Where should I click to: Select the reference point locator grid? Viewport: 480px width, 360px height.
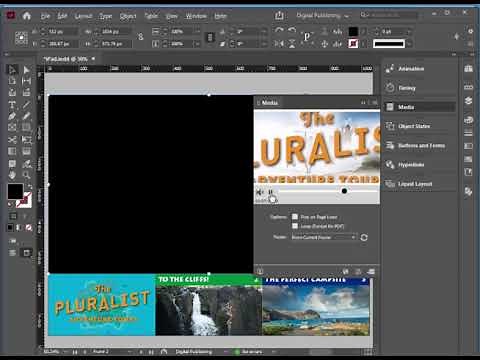[21, 38]
